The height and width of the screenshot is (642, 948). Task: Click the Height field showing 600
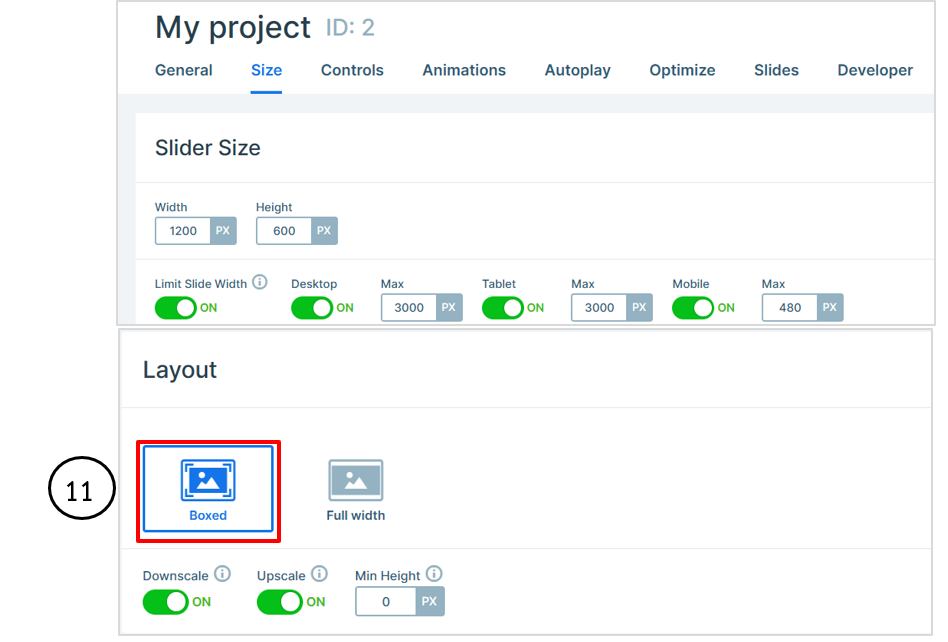284,231
